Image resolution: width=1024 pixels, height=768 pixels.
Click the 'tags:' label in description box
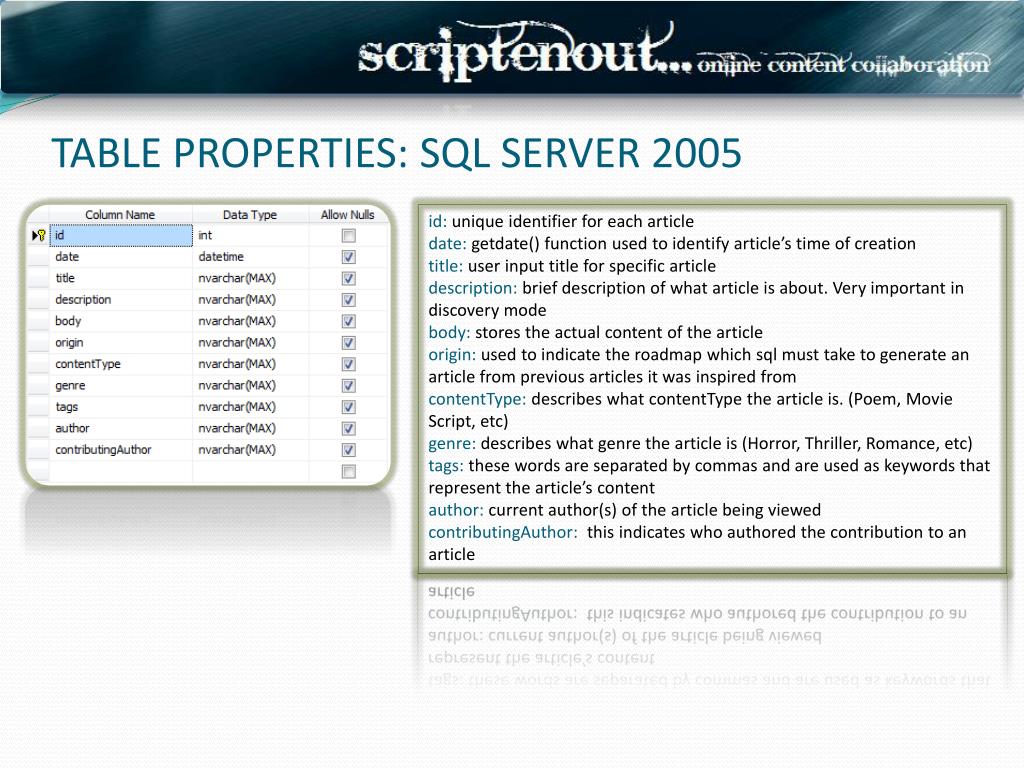coord(446,466)
